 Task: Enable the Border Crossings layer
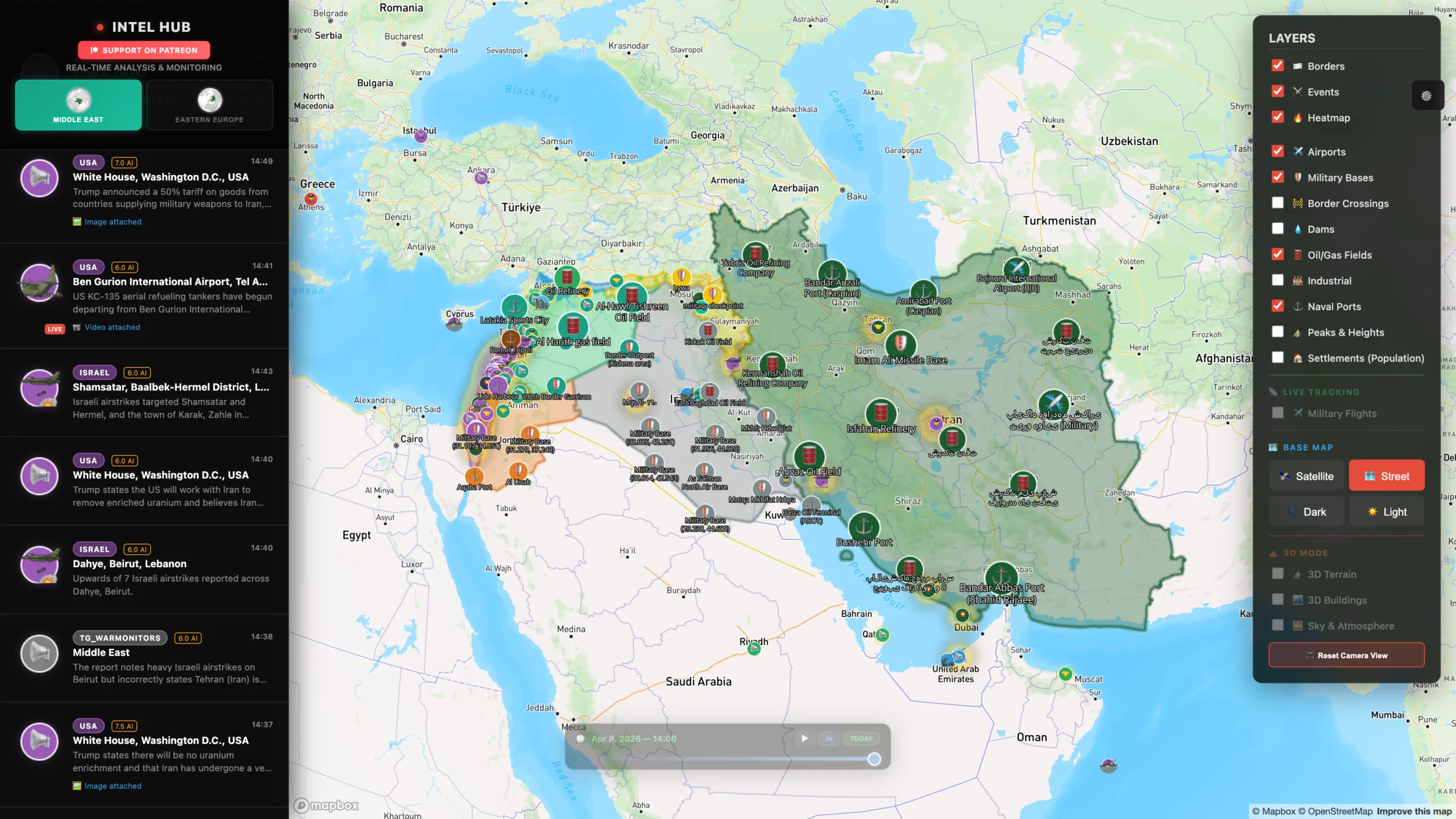tap(1278, 202)
